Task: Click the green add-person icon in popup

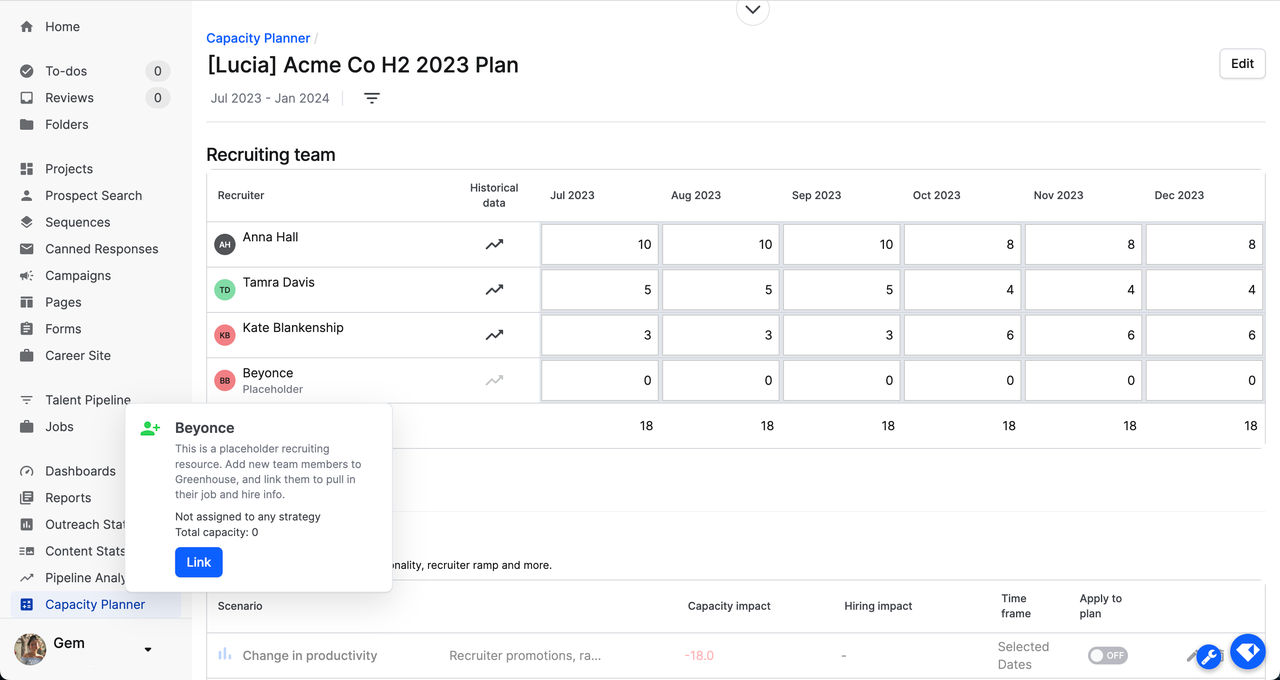Action: [x=150, y=428]
